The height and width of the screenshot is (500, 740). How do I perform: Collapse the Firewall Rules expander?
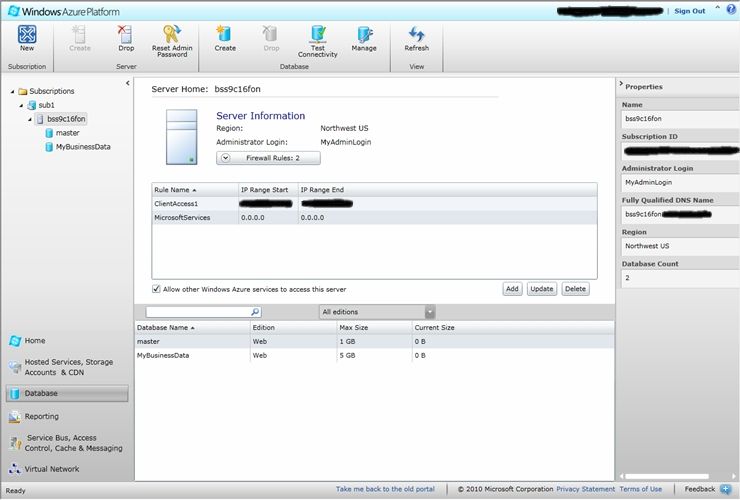pos(226,158)
